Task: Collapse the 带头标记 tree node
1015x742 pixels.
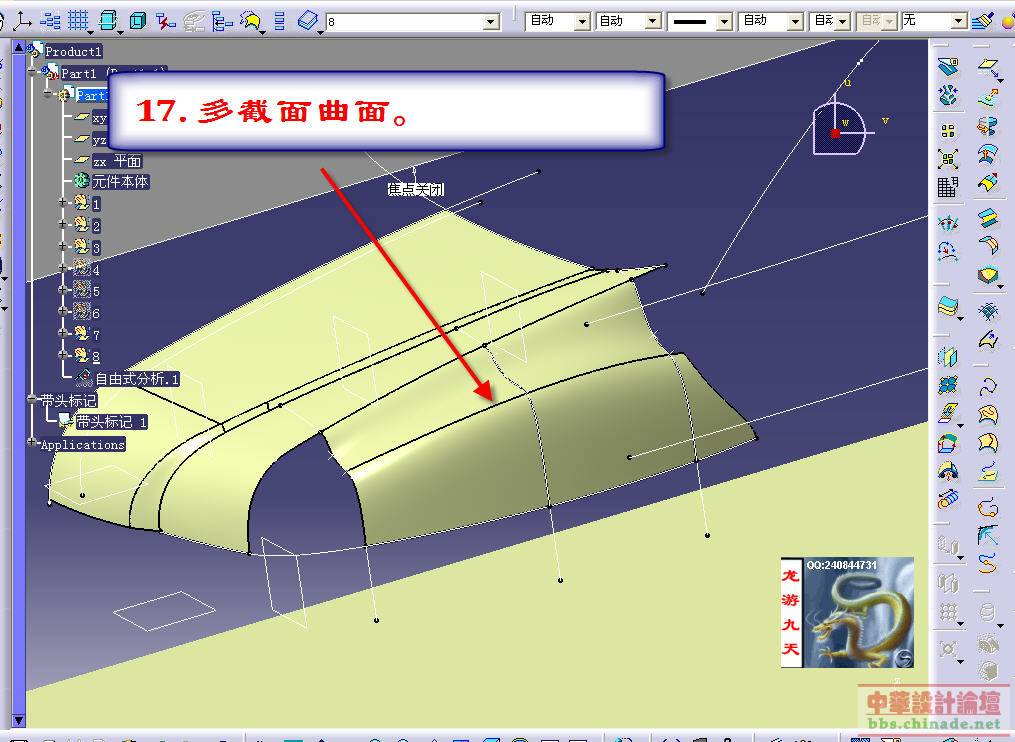Action: point(33,400)
